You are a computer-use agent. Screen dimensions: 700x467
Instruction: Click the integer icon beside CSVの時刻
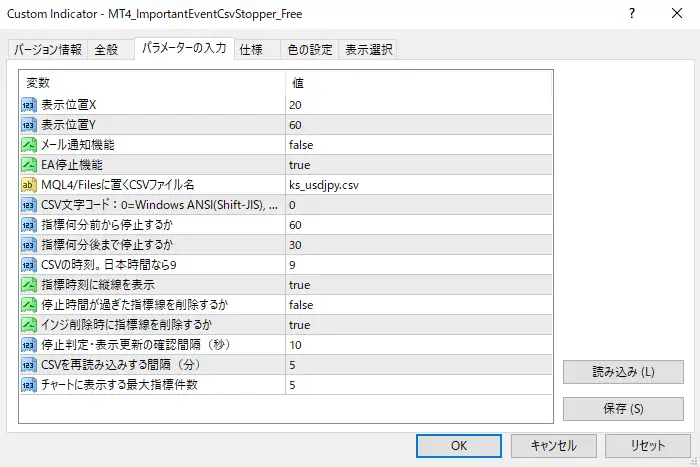point(29,265)
